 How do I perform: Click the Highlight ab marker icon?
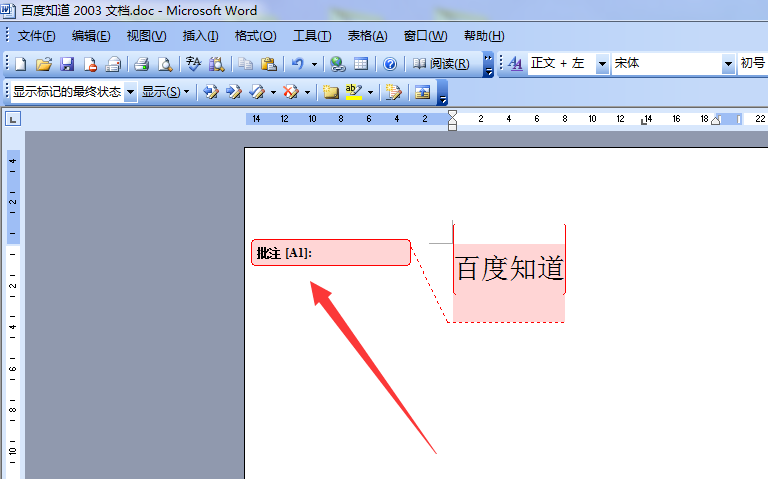[x=354, y=92]
